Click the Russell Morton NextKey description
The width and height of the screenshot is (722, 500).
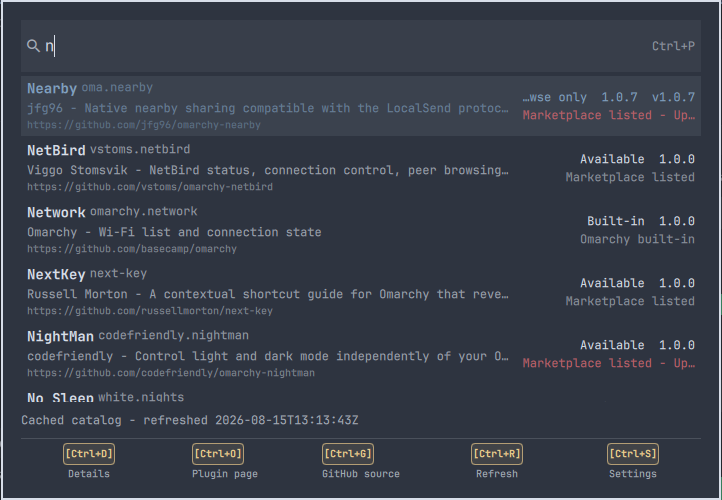click(268, 294)
